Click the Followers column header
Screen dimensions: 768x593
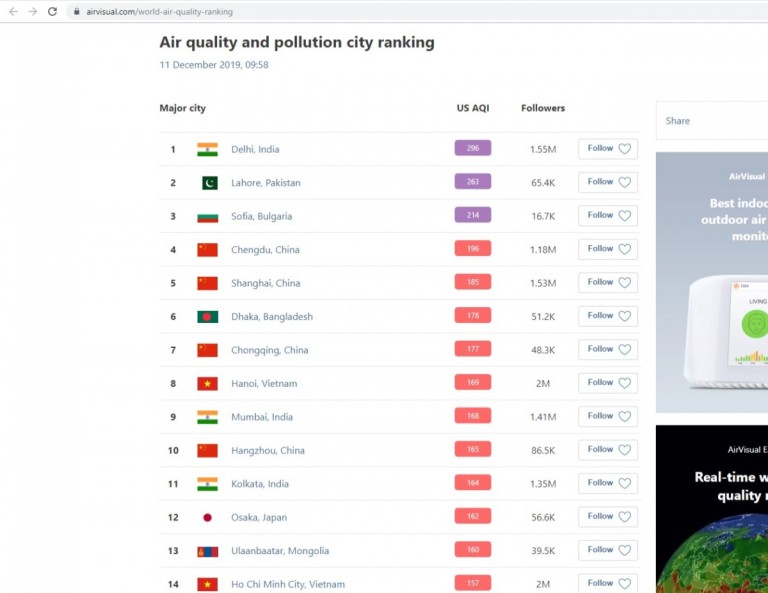[543, 108]
